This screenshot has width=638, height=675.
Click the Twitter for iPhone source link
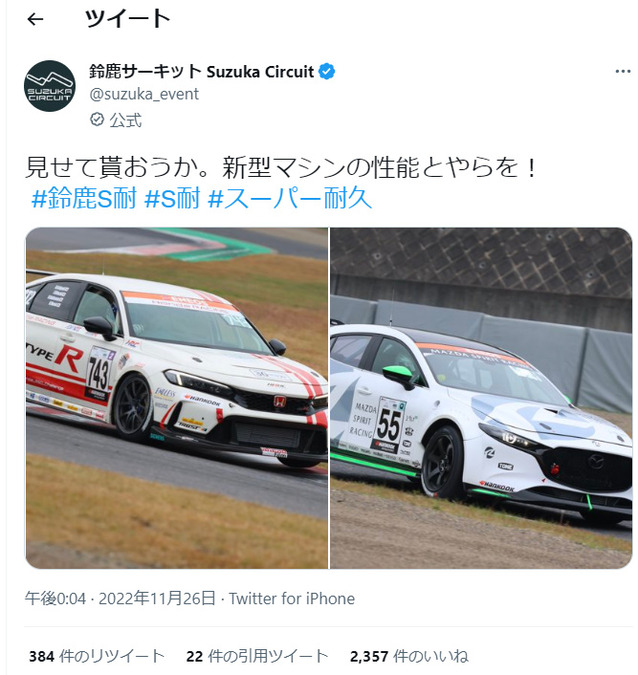tap(292, 598)
